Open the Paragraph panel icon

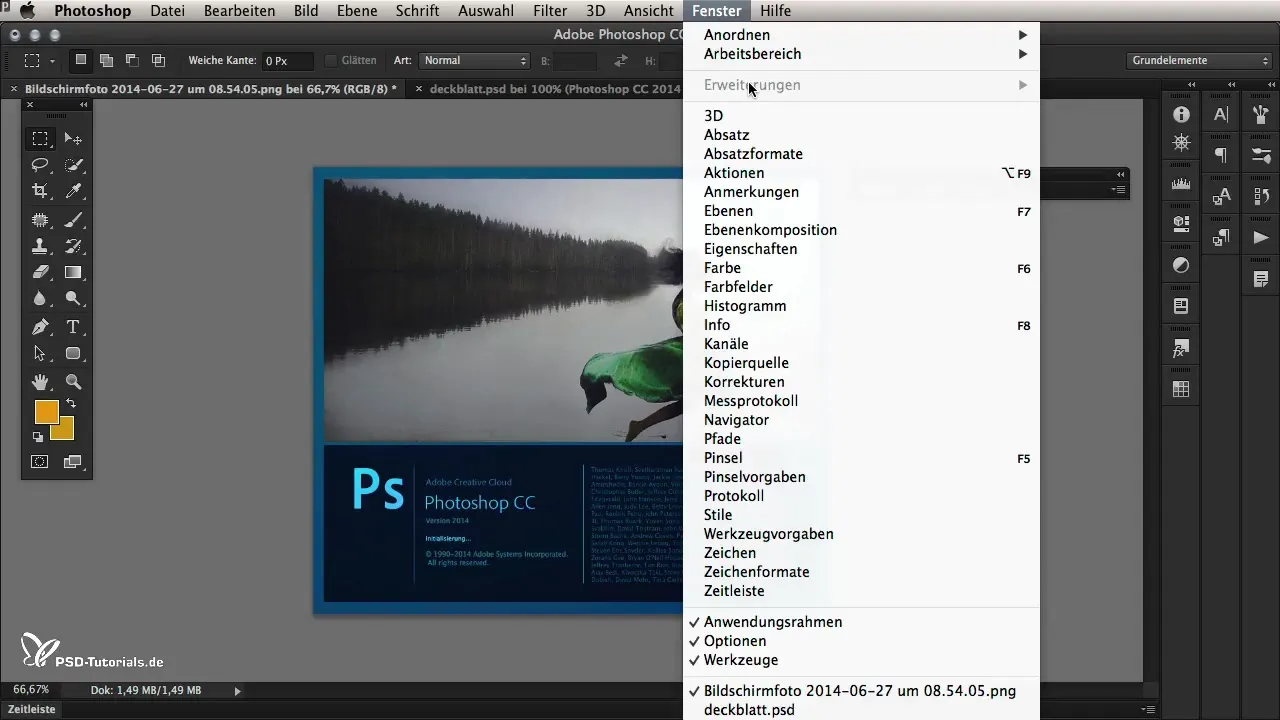pyautogui.click(x=1221, y=155)
